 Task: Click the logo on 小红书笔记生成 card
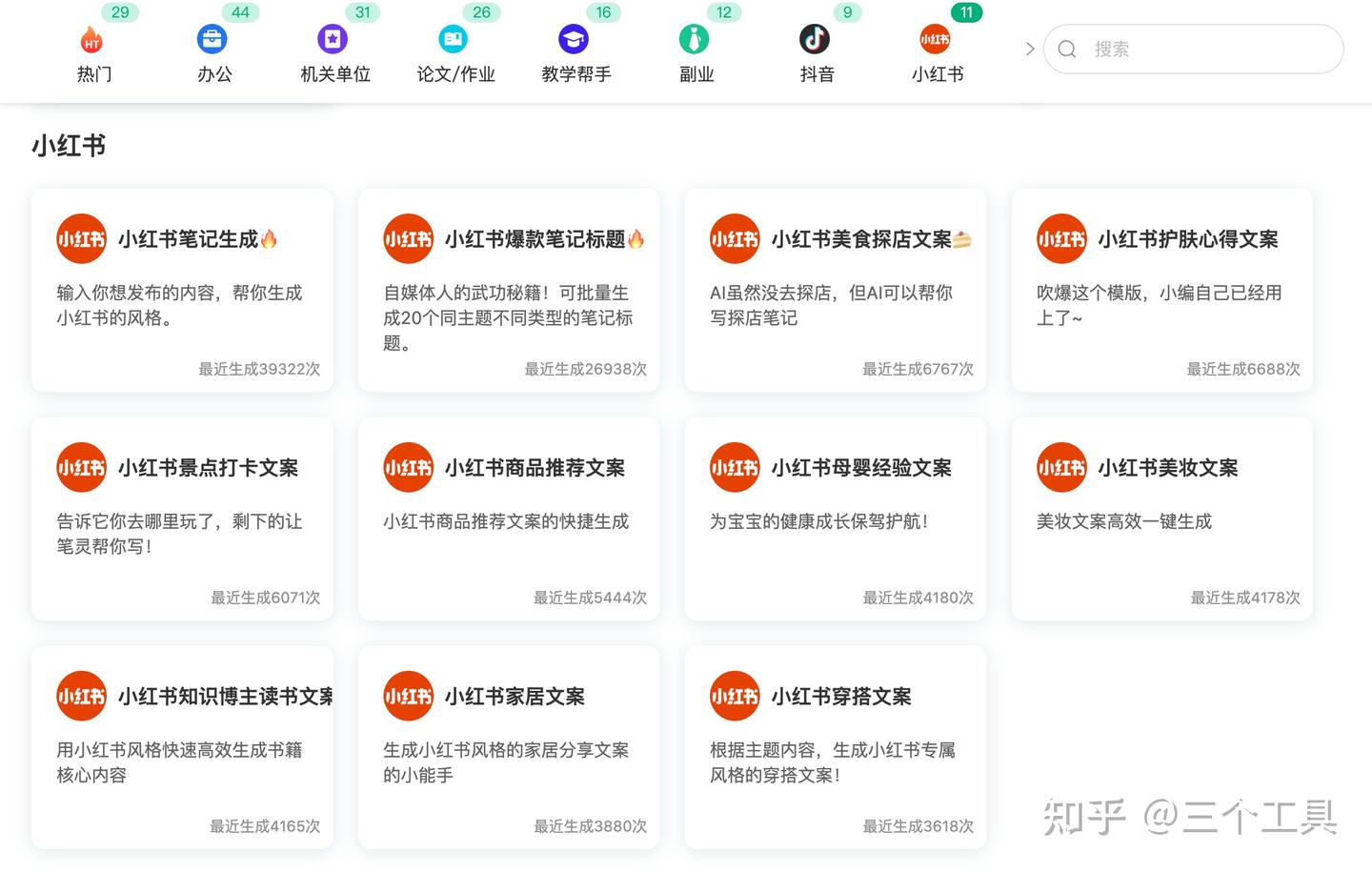[x=81, y=238]
